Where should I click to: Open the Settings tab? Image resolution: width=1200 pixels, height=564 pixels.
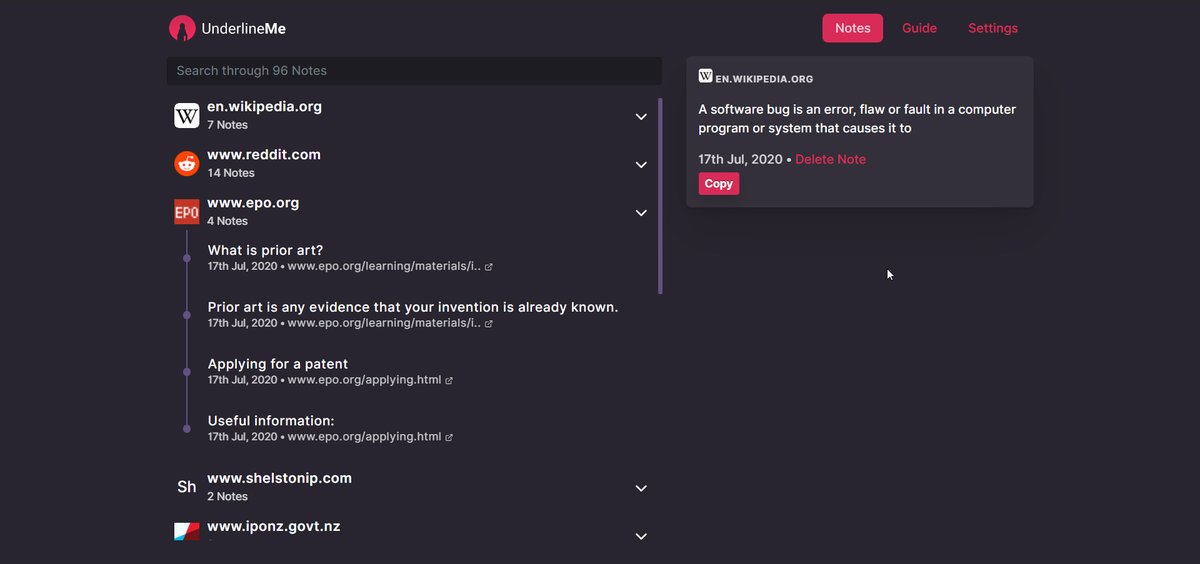993,28
